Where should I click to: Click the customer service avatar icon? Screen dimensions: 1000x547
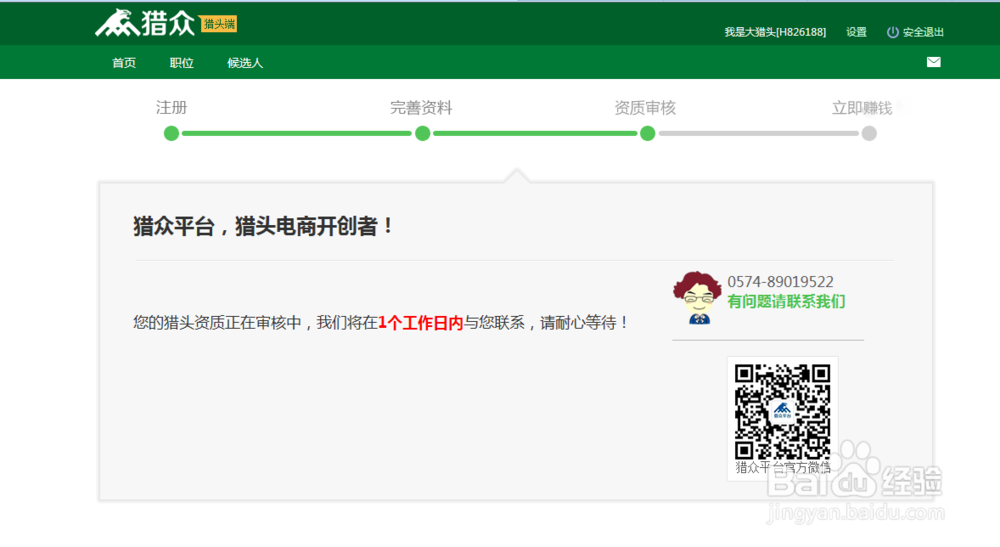click(697, 298)
